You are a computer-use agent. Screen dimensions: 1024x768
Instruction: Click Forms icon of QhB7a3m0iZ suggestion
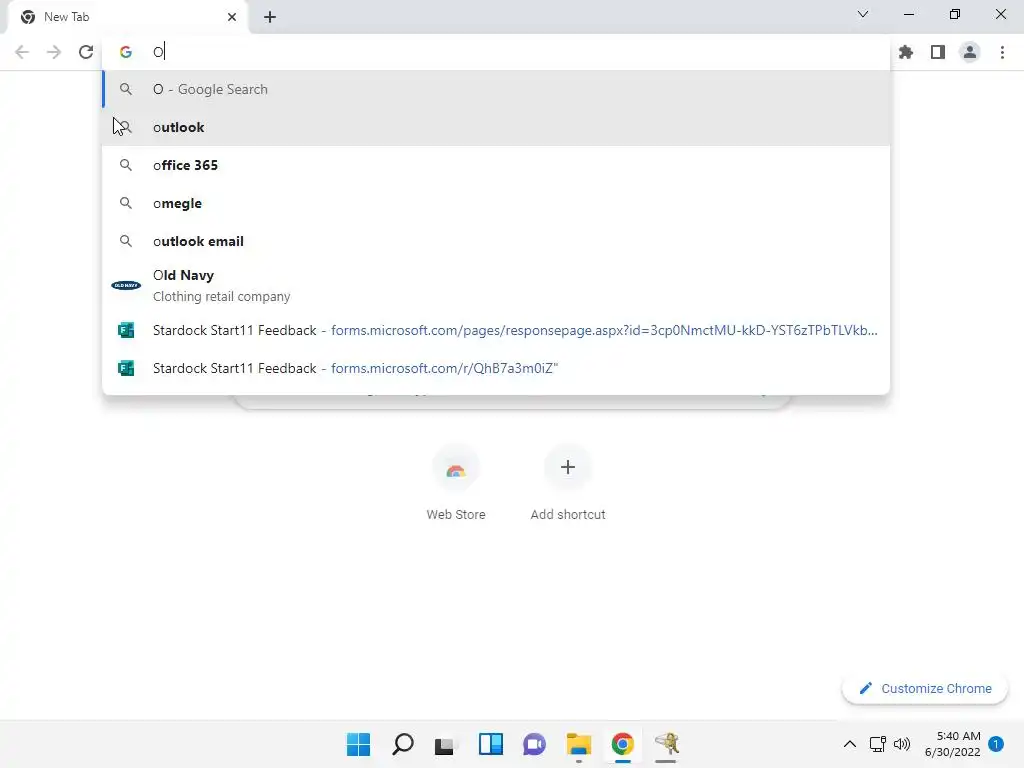click(126, 368)
